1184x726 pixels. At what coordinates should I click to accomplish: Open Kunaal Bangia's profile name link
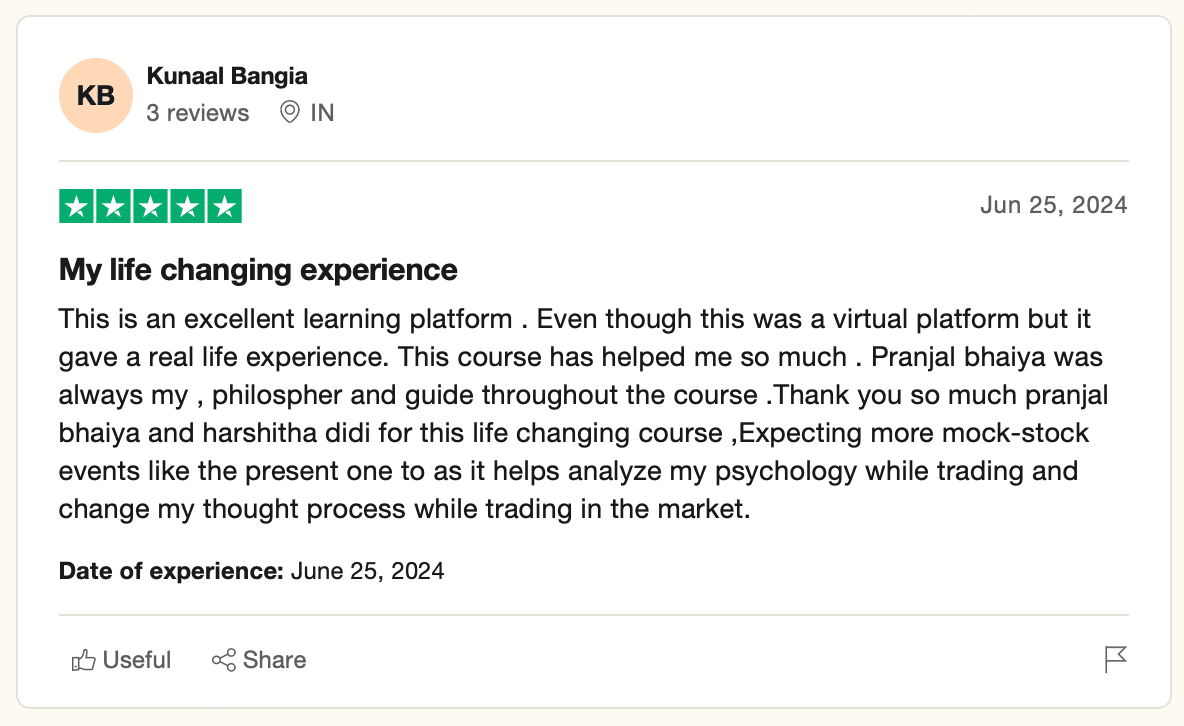point(227,76)
